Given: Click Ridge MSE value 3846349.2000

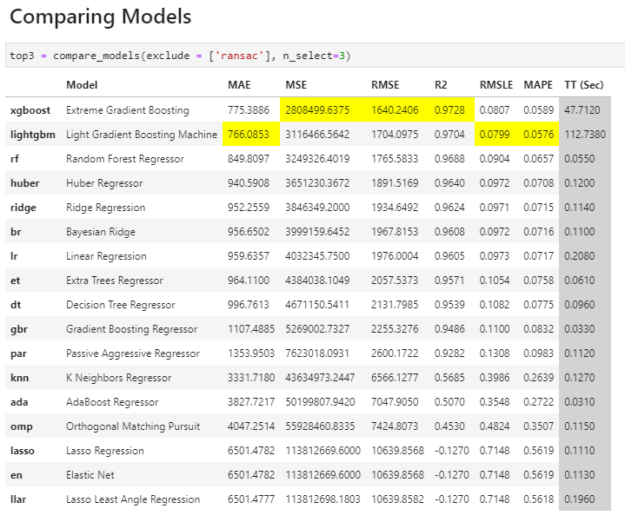Looking at the screenshot, I should coord(317,208).
